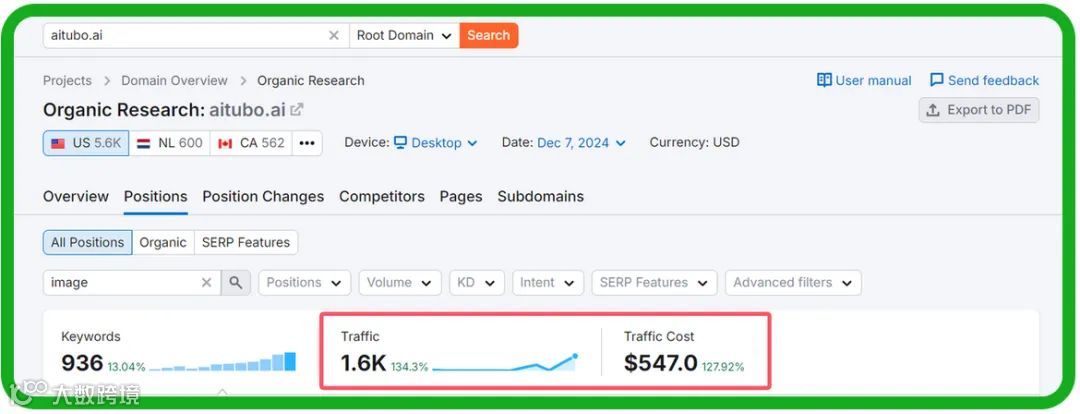Click the Traffic trend line chart
This screenshot has height=414, width=1080.
(x=505, y=362)
